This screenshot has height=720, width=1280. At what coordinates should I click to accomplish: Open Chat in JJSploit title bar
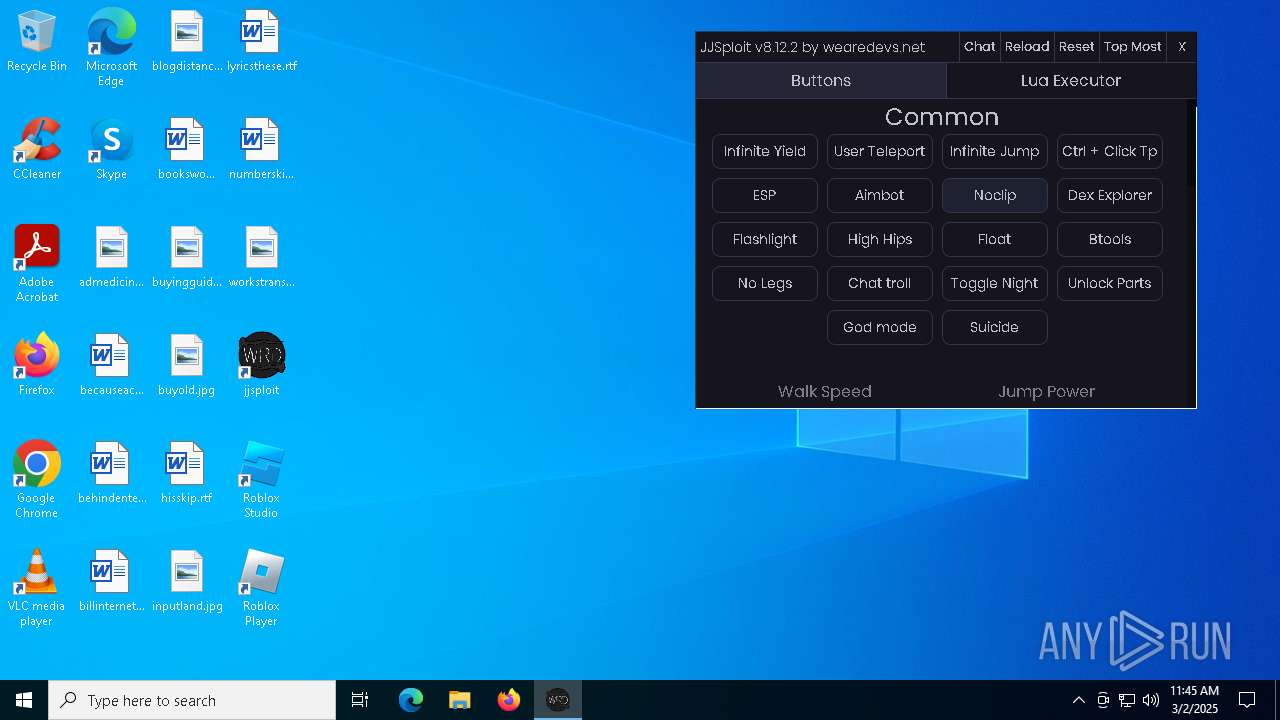979,47
